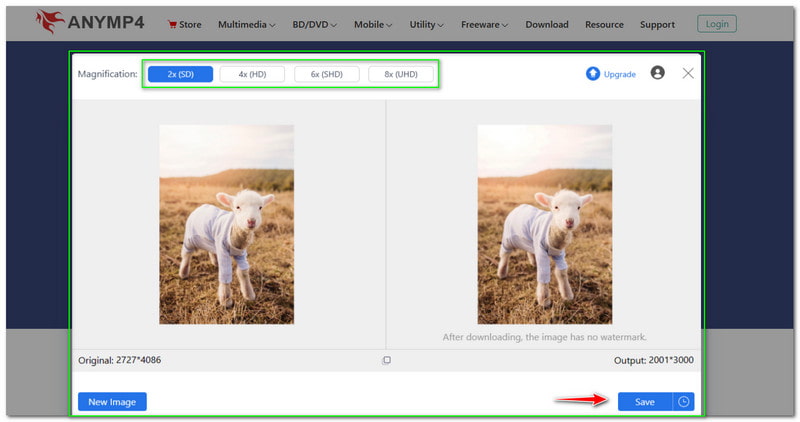
Task: Go to the Download page
Action: point(546,24)
